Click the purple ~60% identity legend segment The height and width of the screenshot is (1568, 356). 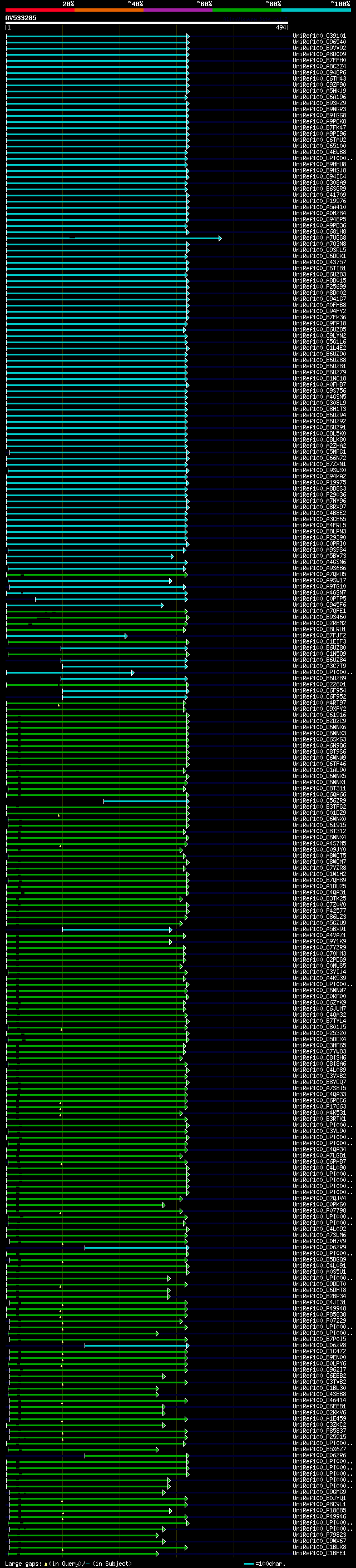(179, 10)
